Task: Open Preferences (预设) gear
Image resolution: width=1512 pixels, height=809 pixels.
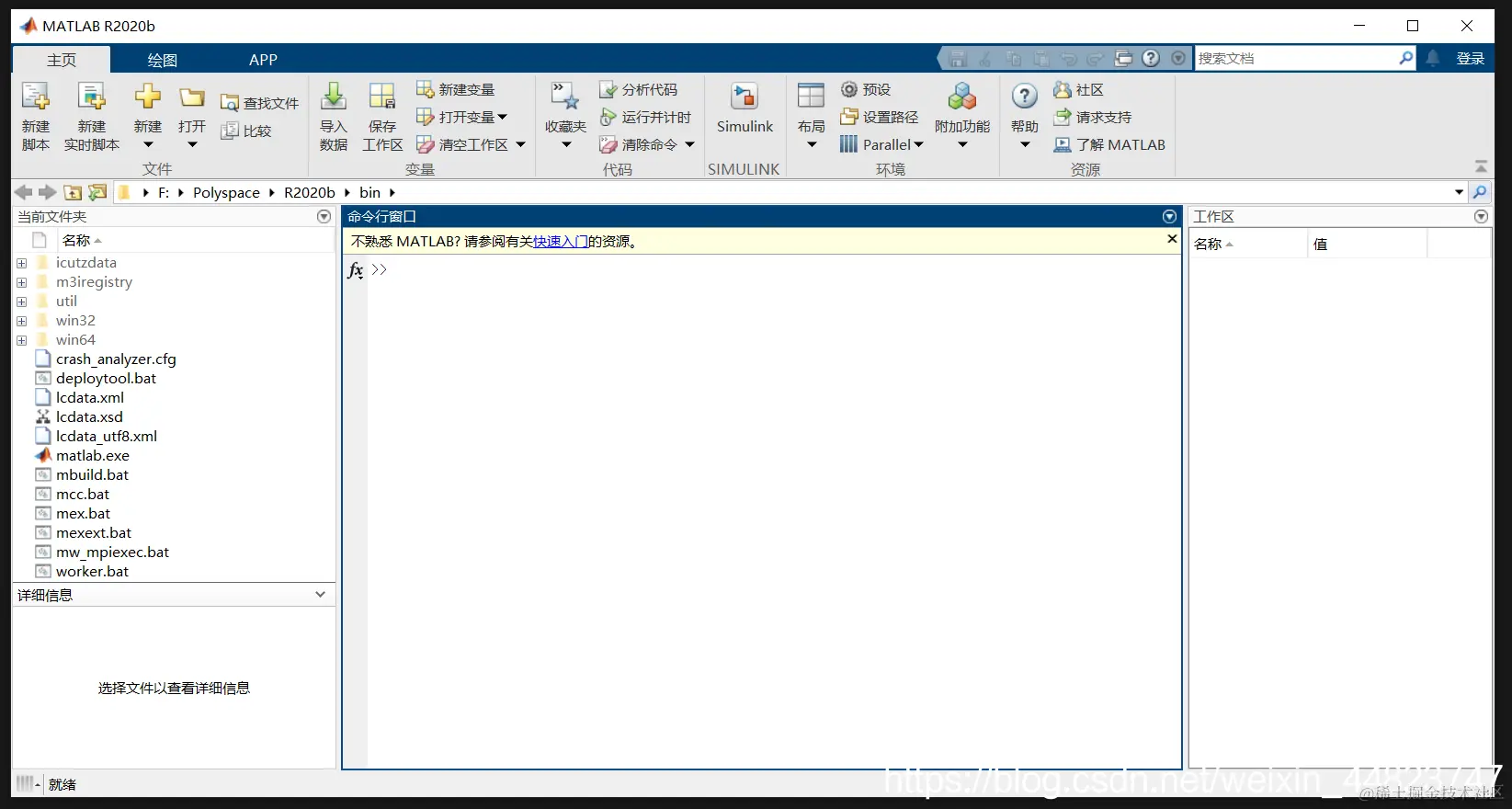Action: 866,89
